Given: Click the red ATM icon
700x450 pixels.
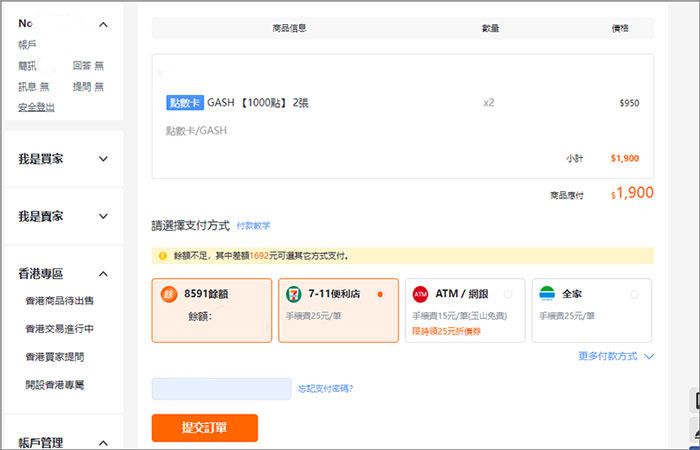Looking at the screenshot, I should (420, 294).
